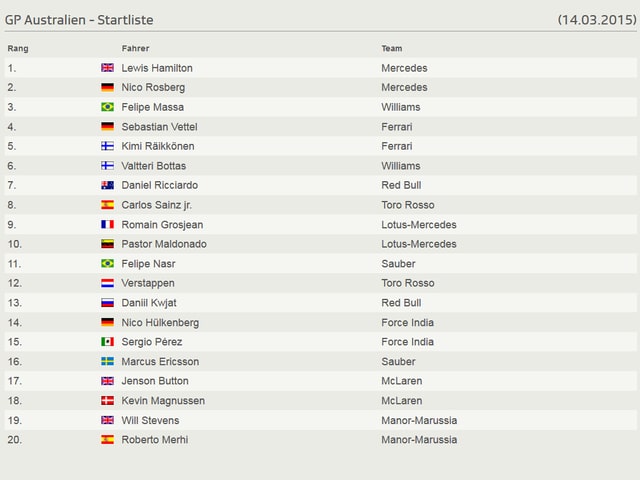640x480 pixels.
Task: Select the Rang column header
Action: click(18, 49)
